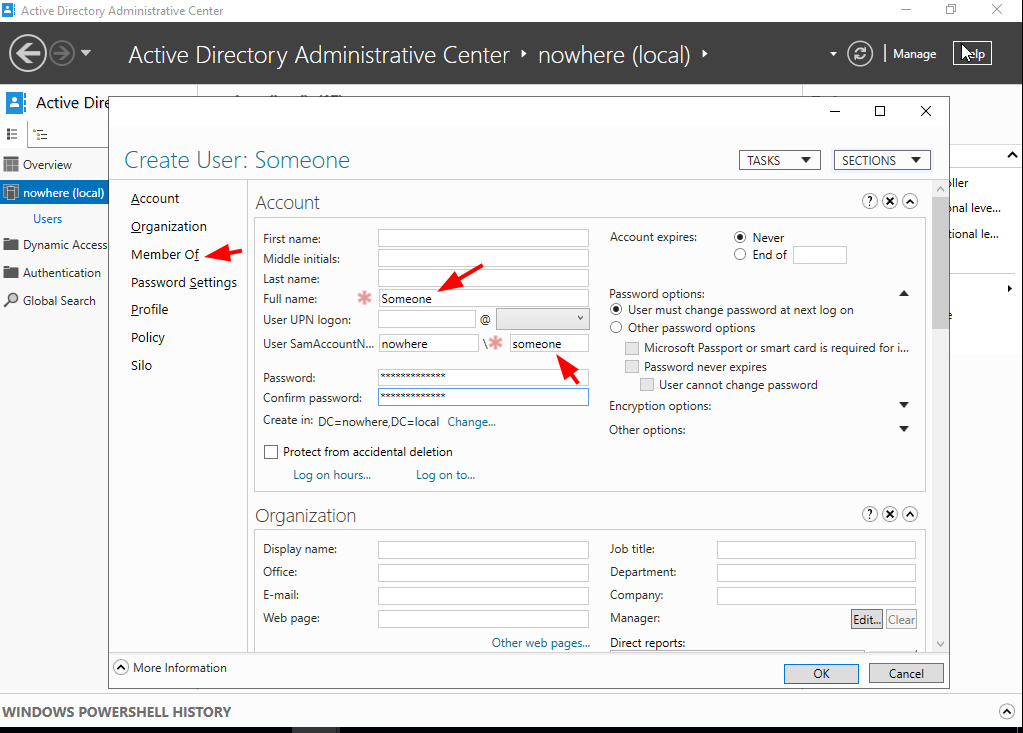Click the Job title field
This screenshot has width=1023, height=733.
816,549
